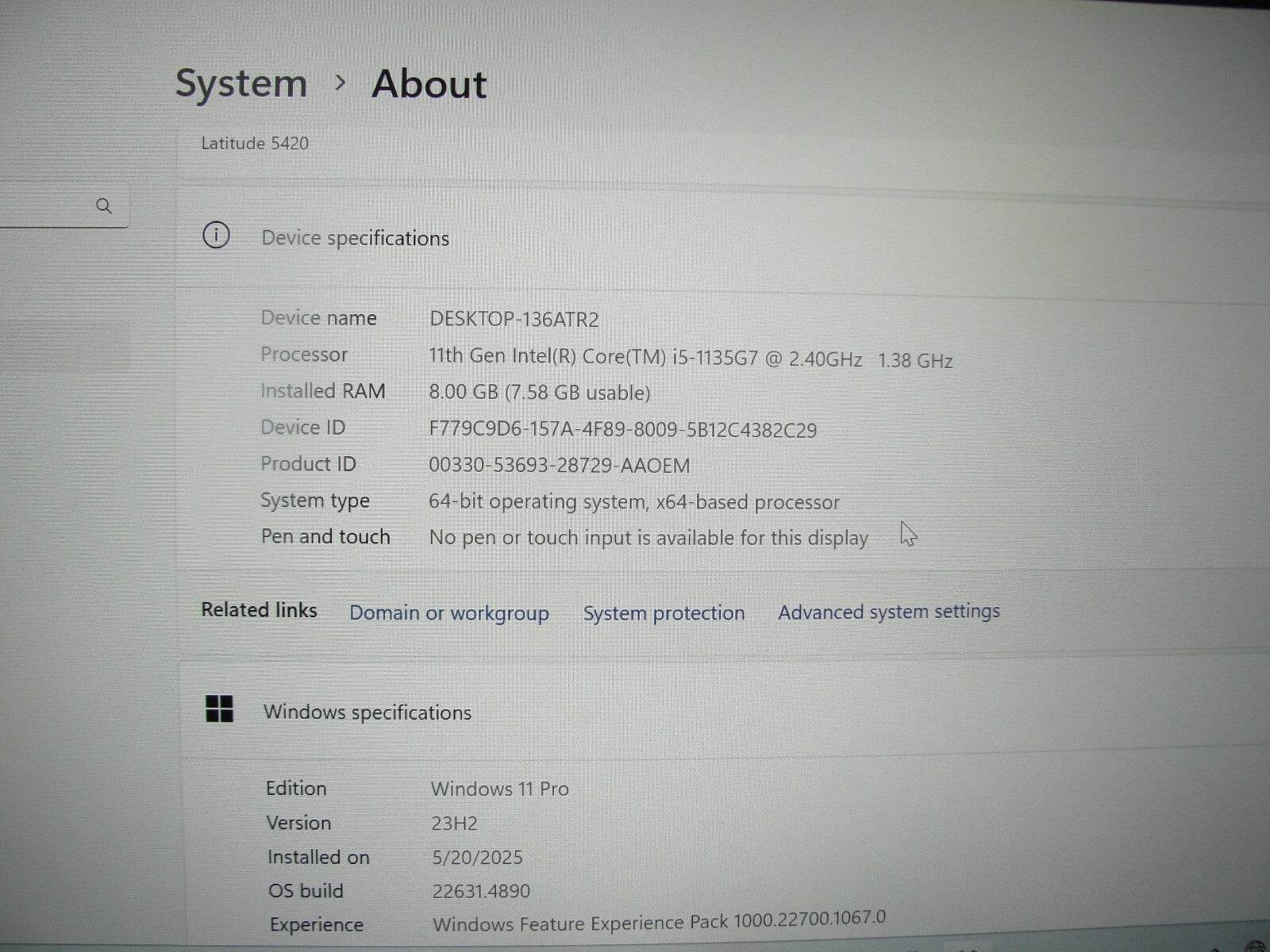The width and height of the screenshot is (1270, 952).
Task: Click the Latitude 5420 device name heading
Action: [x=255, y=144]
